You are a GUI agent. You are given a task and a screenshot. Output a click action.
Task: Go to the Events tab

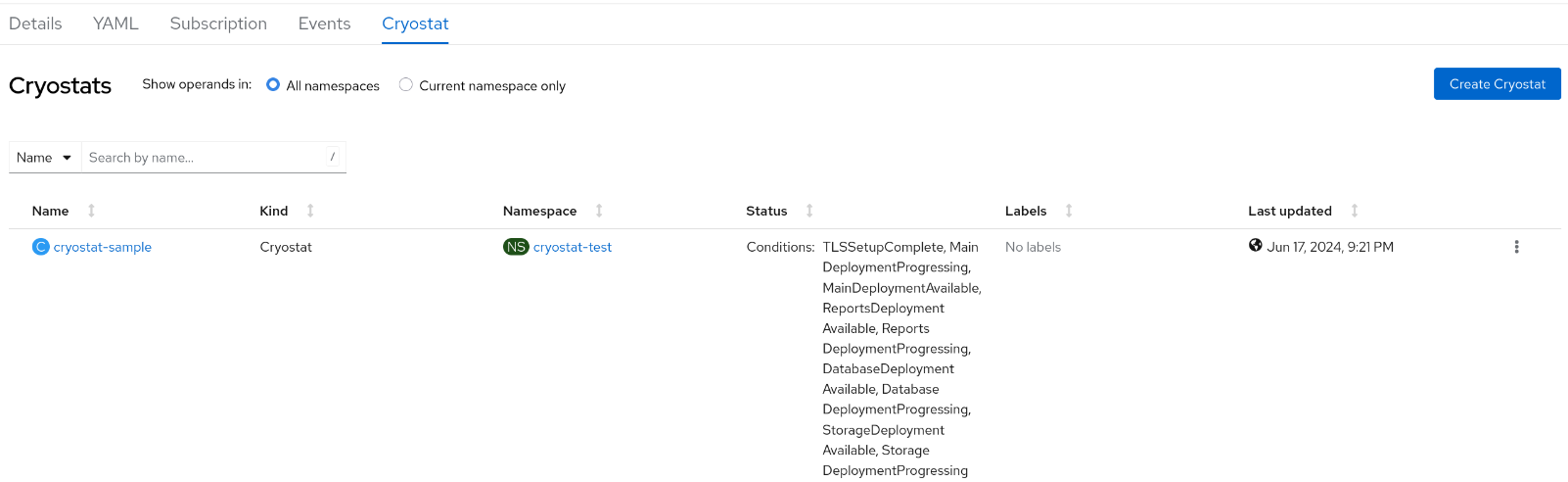click(x=324, y=24)
